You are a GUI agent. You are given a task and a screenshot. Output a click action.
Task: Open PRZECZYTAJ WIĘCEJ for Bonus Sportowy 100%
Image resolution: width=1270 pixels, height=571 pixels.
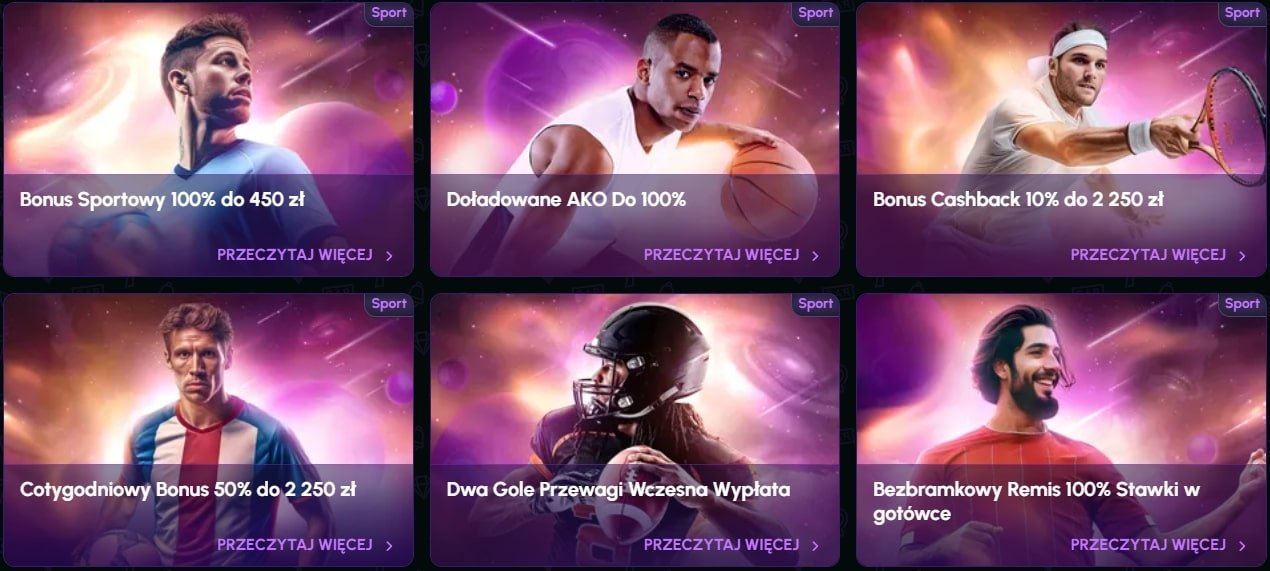coord(295,255)
